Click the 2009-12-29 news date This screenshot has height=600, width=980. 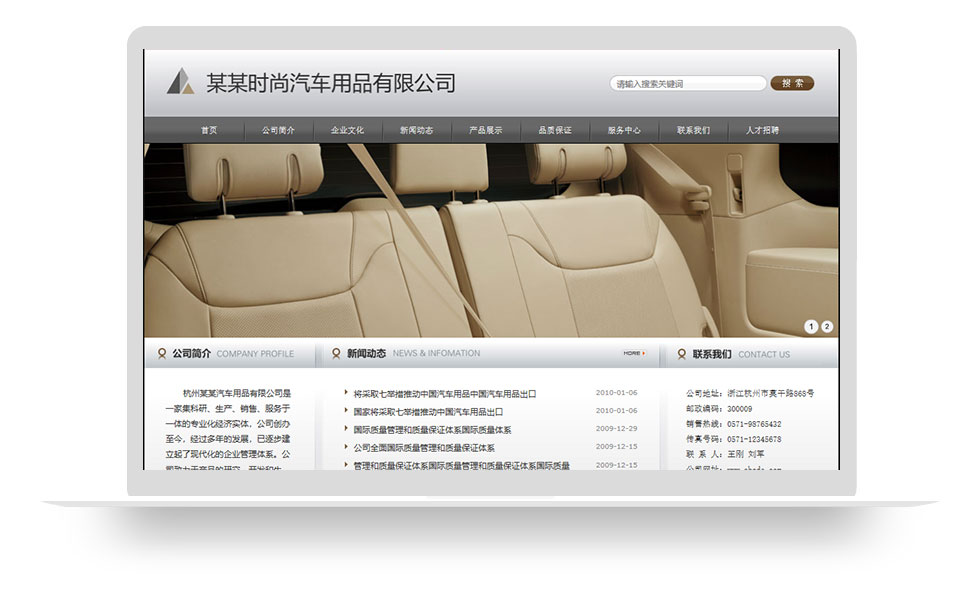(x=616, y=429)
